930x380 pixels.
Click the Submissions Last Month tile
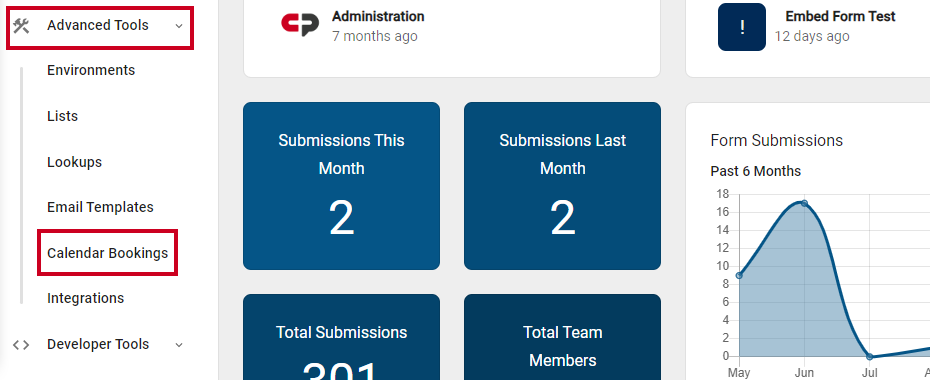coord(562,186)
